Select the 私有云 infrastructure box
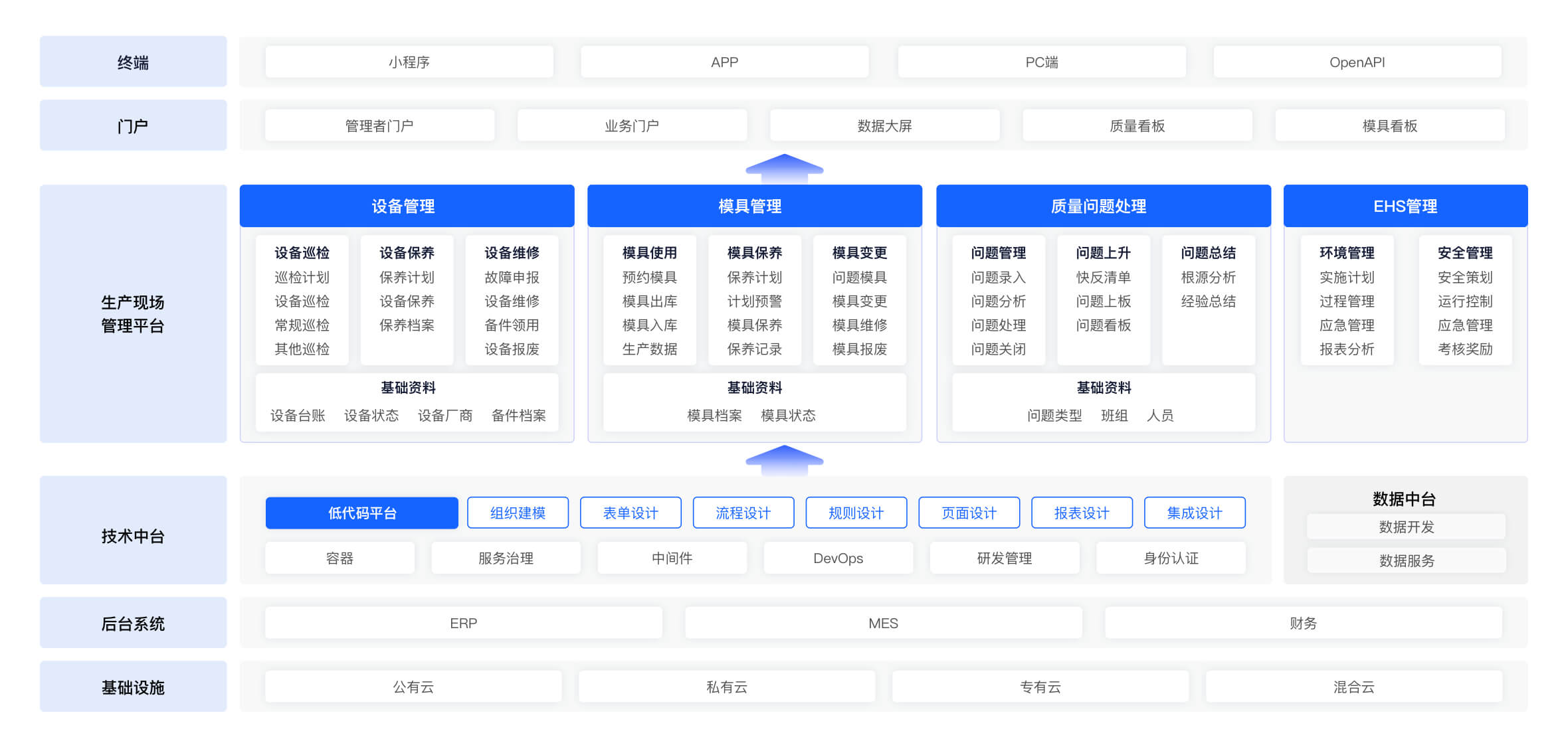Image resolution: width=1568 pixels, height=749 pixels. pyautogui.click(x=727, y=687)
